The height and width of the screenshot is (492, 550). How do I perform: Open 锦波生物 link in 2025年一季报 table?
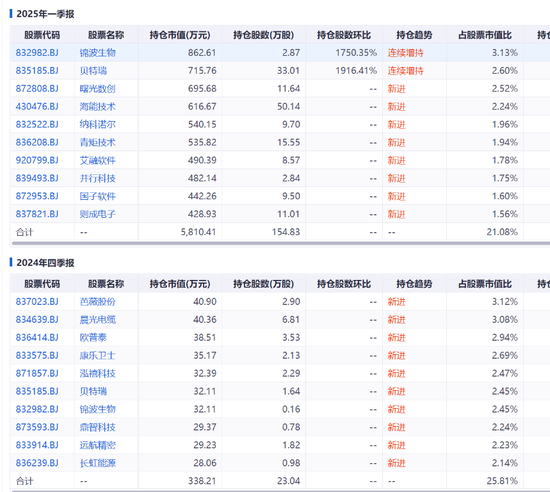pos(98,53)
